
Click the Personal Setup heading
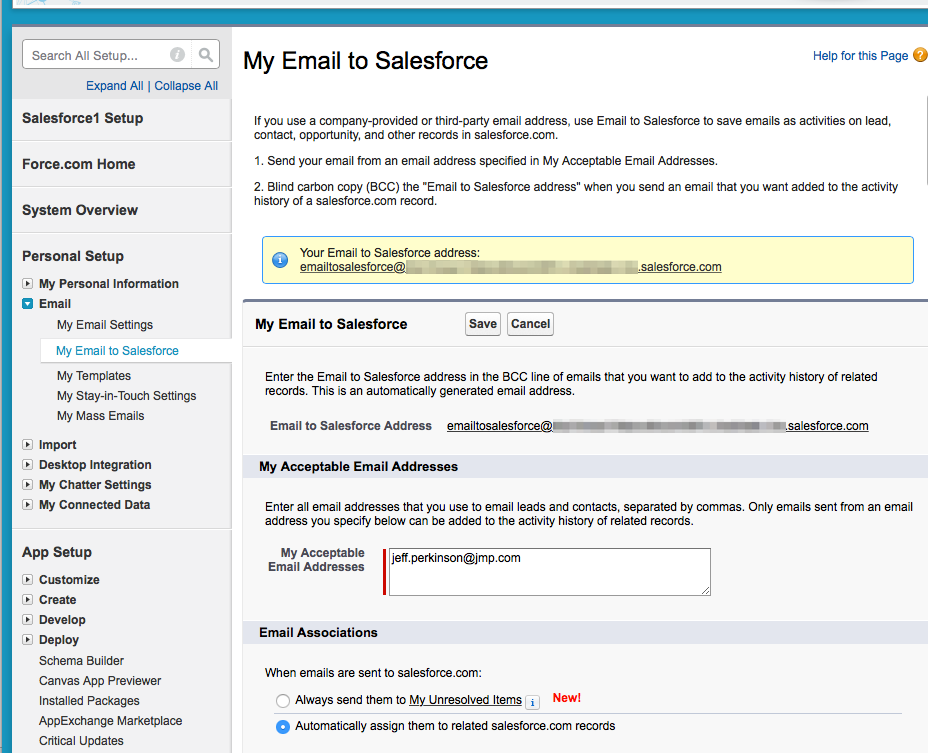[x=73, y=256]
